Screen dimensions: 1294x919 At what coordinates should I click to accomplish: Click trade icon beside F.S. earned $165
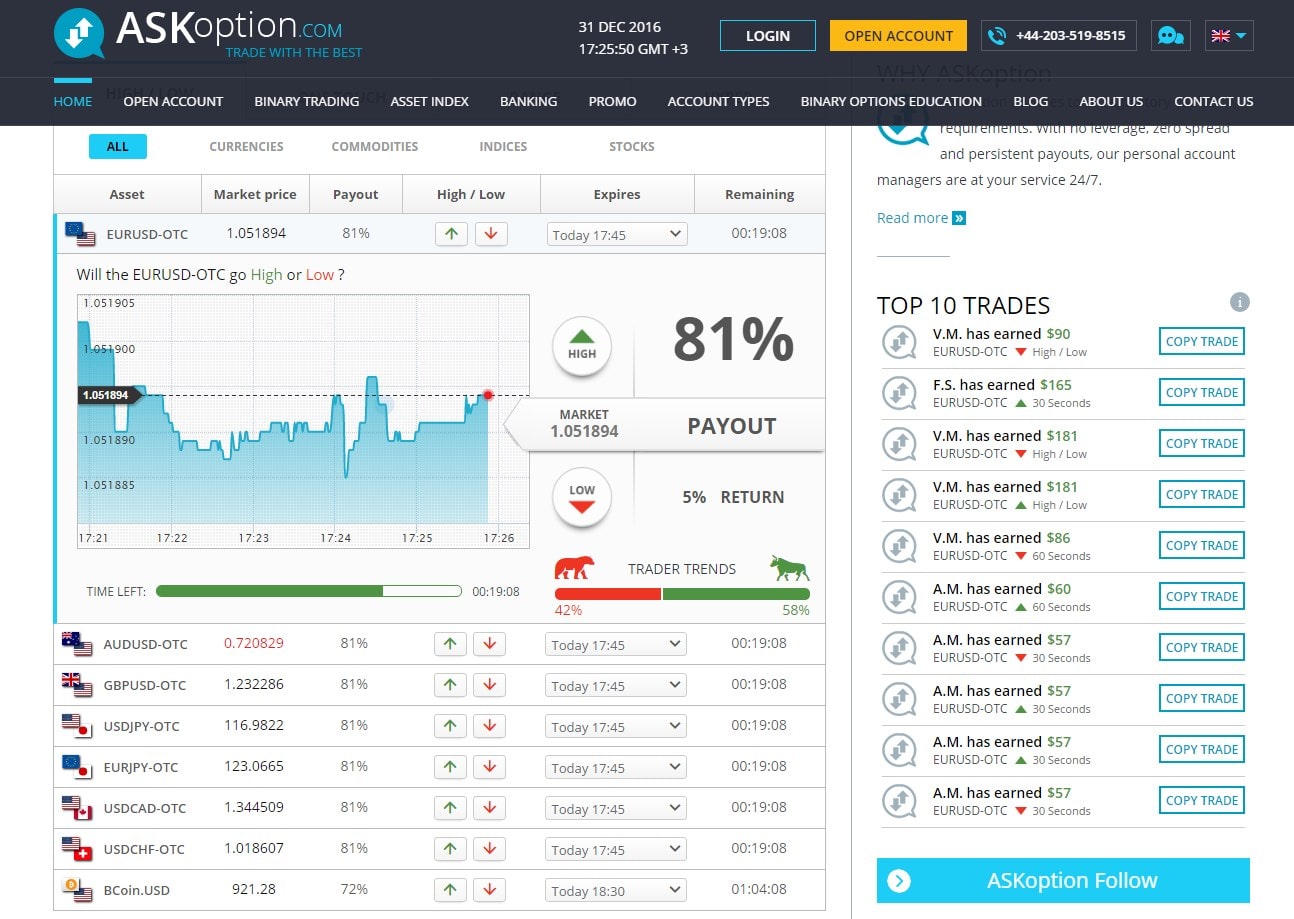(x=899, y=393)
